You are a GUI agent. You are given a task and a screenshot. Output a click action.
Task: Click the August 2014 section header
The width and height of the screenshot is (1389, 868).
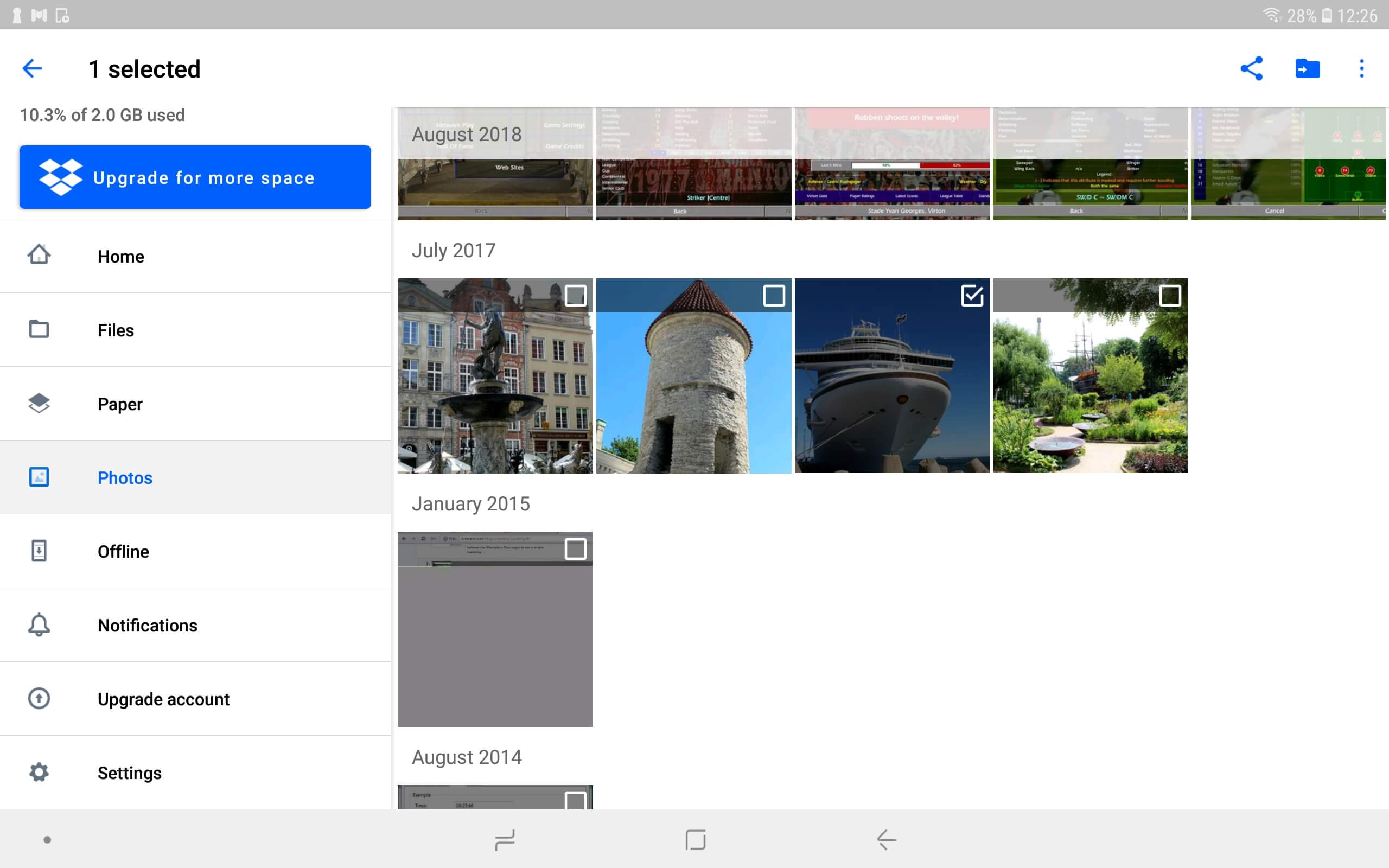tap(467, 757)
